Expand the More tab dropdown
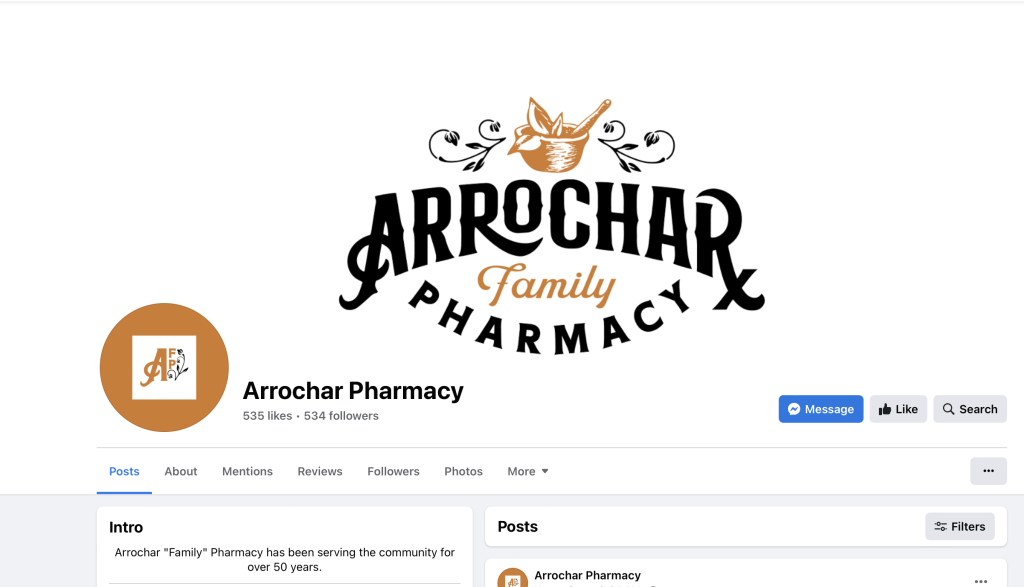The width and height of the screenshot is (1024, 587). (528, 471)
